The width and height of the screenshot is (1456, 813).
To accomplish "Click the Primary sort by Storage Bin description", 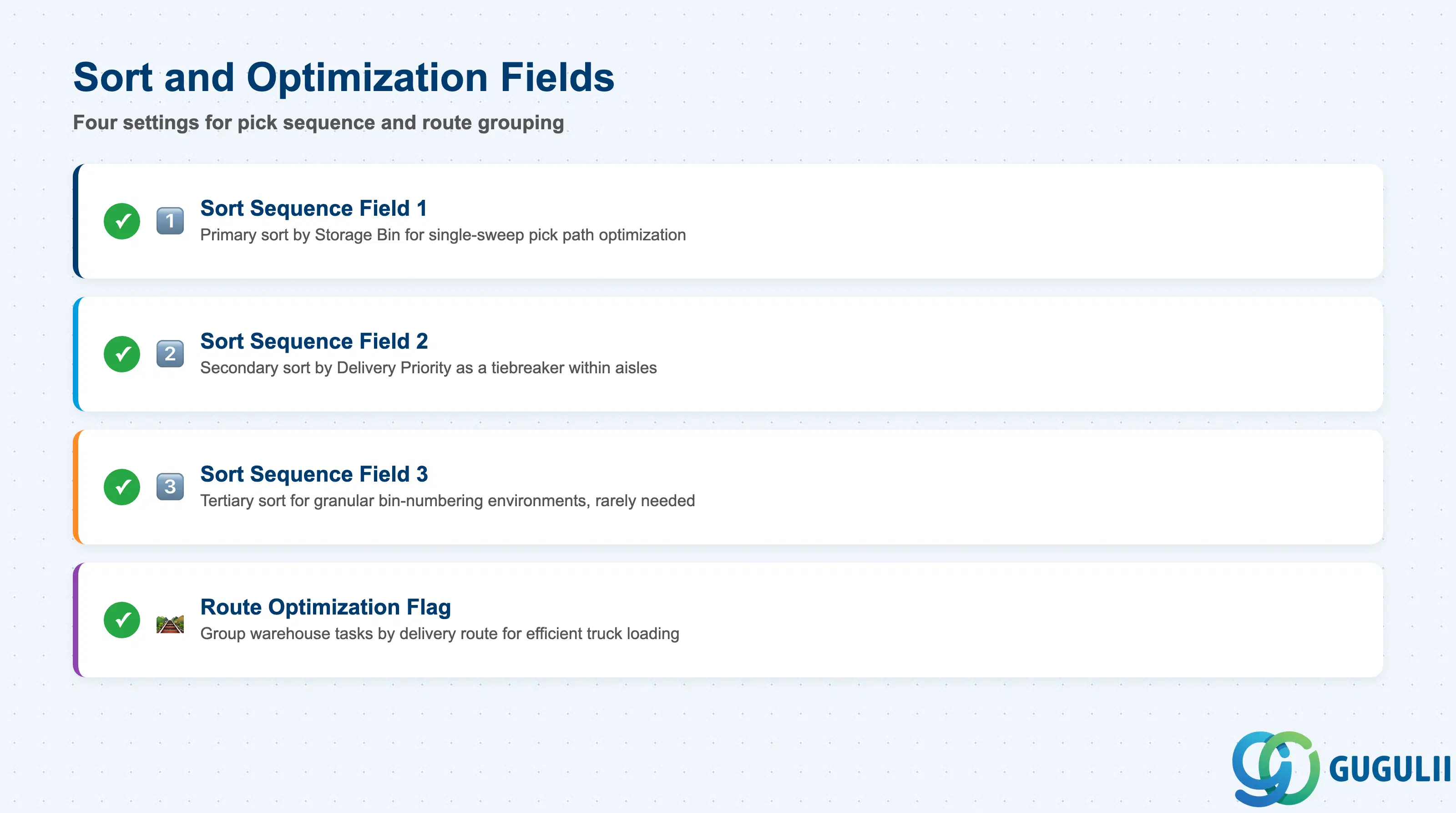I will 443,234.
